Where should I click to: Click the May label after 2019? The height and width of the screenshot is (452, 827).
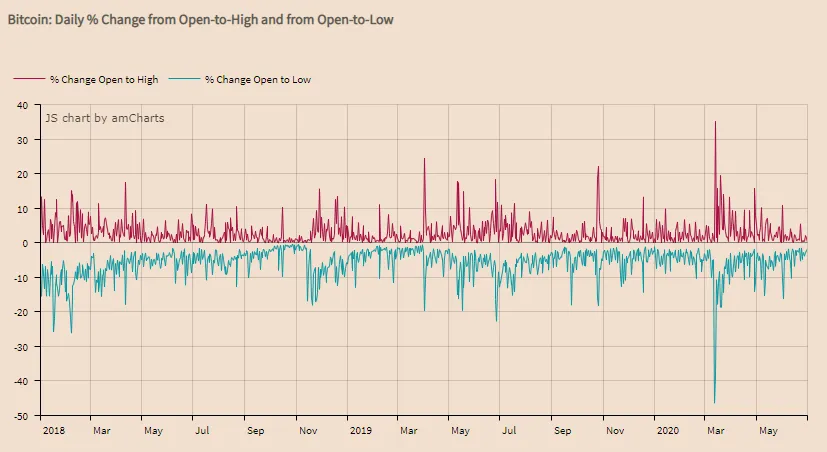click(460, 430)
